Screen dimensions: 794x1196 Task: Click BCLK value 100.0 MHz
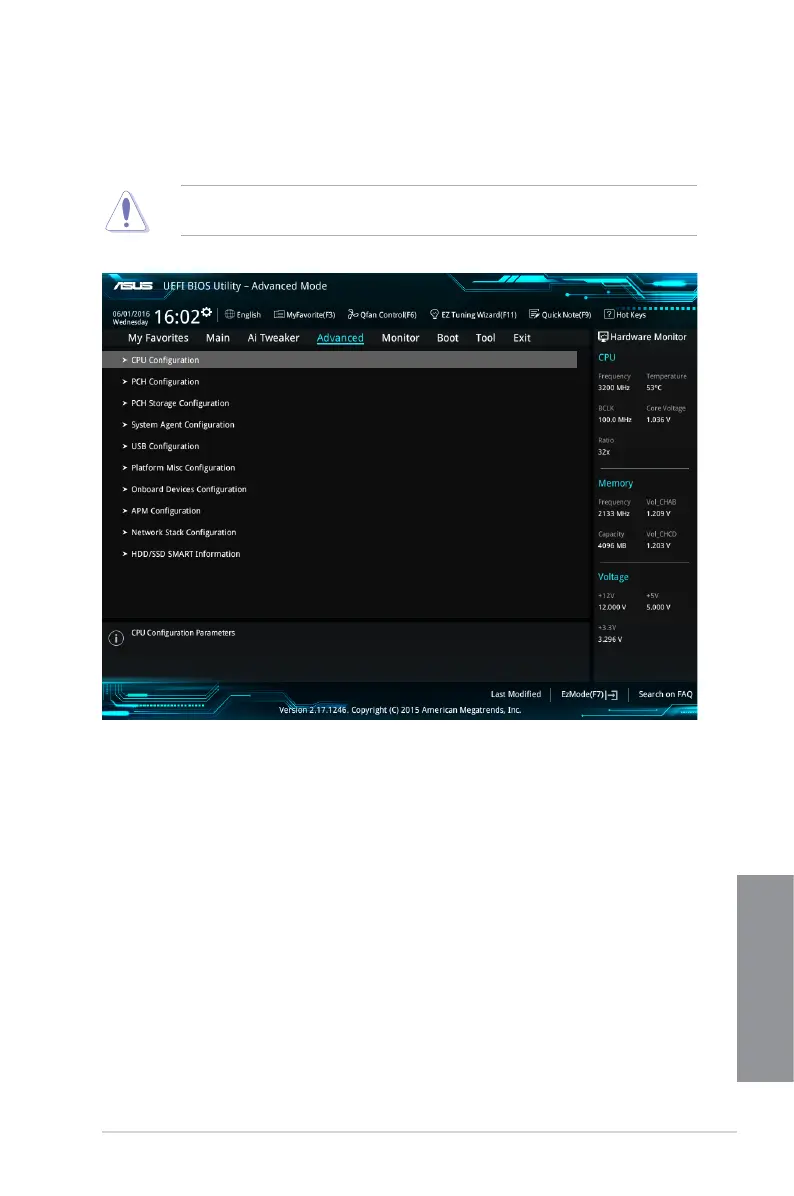click(x=615, y=420)
